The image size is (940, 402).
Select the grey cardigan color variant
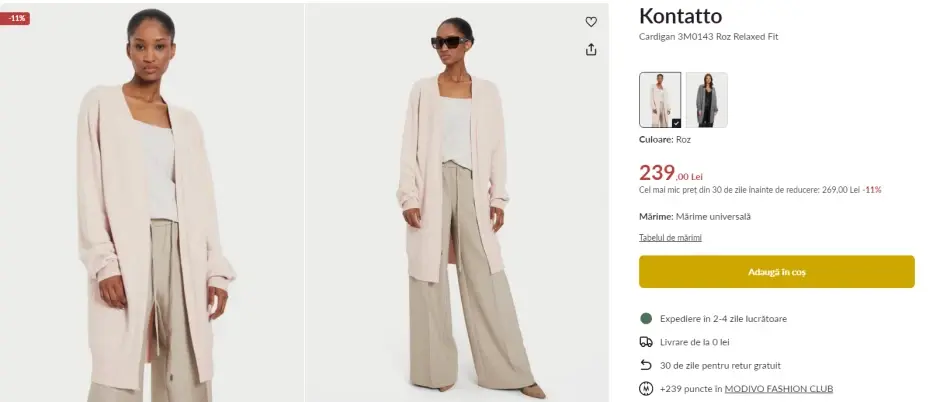706,99
